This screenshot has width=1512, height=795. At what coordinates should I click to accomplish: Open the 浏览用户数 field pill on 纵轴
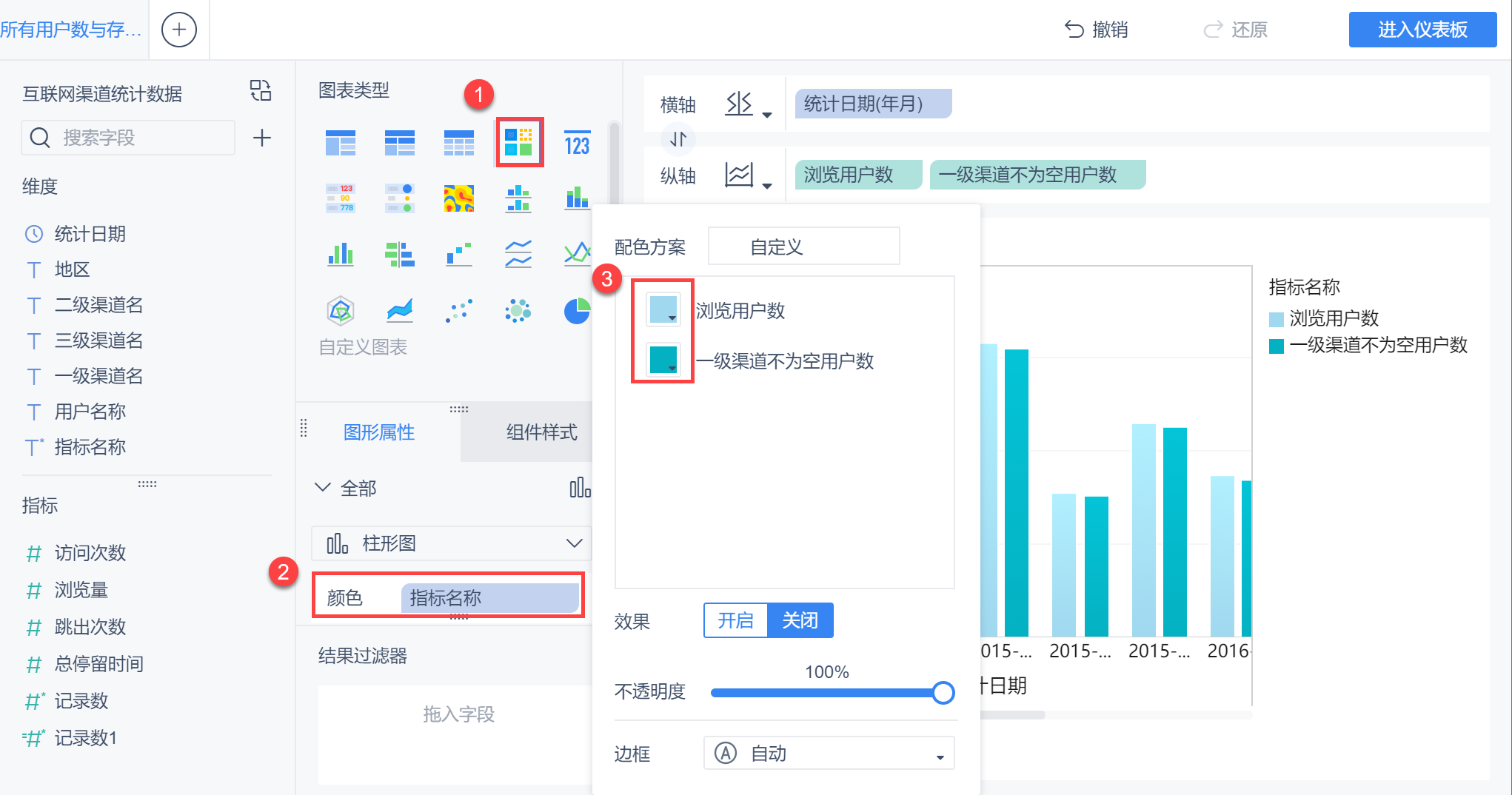pos(858,175)
